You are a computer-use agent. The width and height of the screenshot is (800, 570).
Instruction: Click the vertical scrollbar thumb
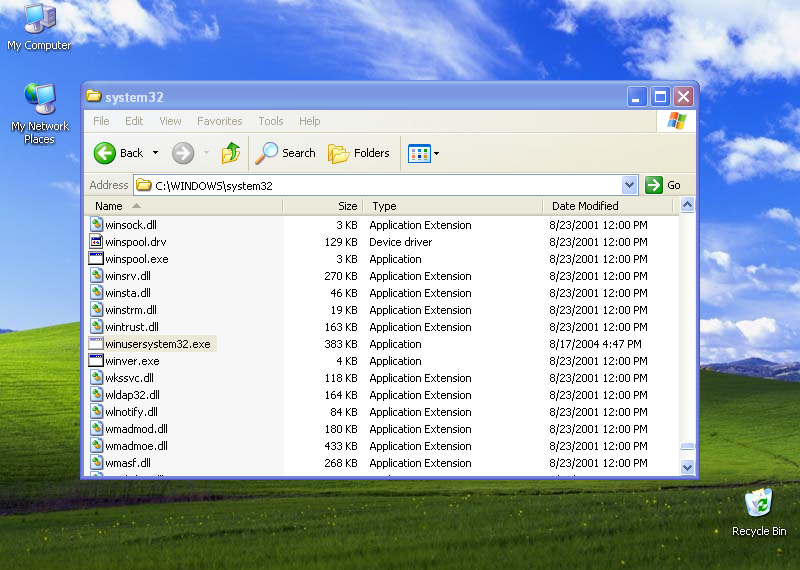[x=687, y=446]
